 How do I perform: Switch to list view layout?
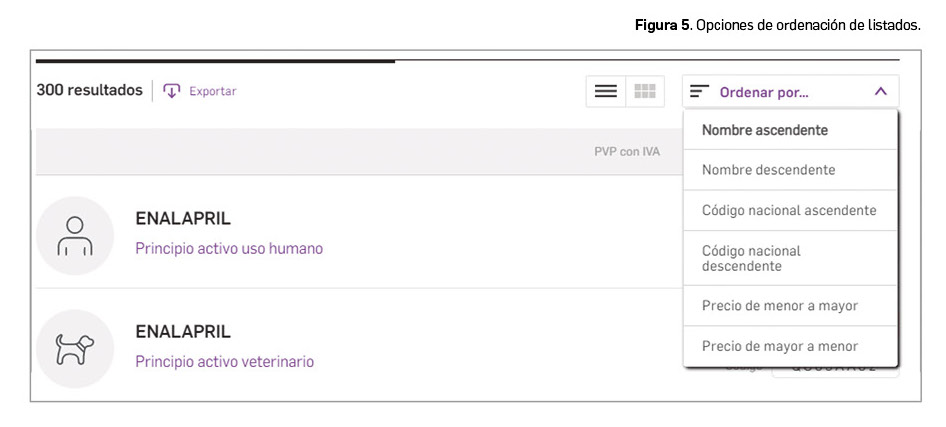605,91
